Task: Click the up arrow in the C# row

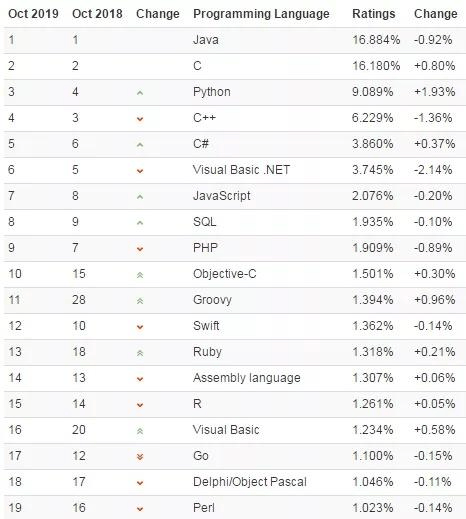Action: pyautogui.click(x=140, y=145)
